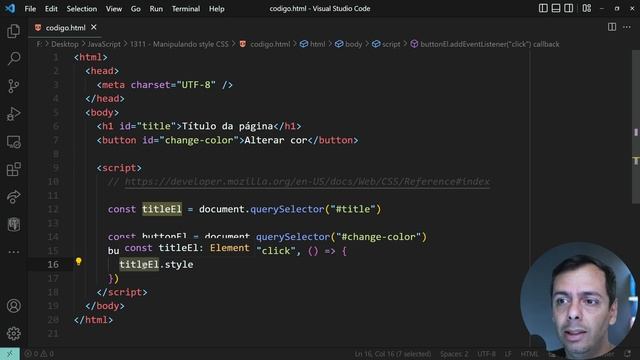Click the opening script tag on line 9
Screen dimensions: 640x360
[x=119, y=168]
